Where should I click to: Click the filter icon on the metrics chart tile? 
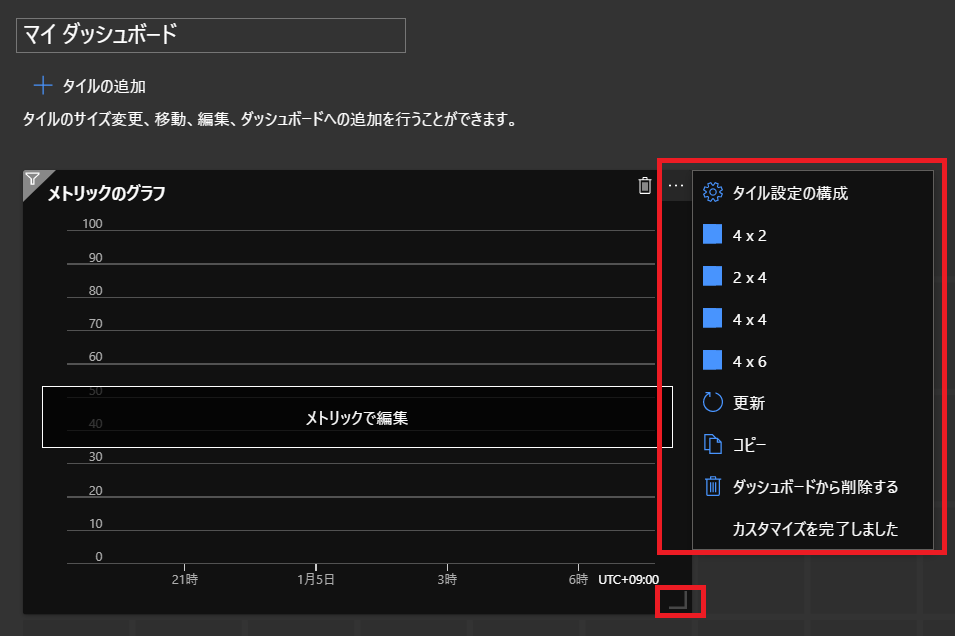click(x=33, y=179)
